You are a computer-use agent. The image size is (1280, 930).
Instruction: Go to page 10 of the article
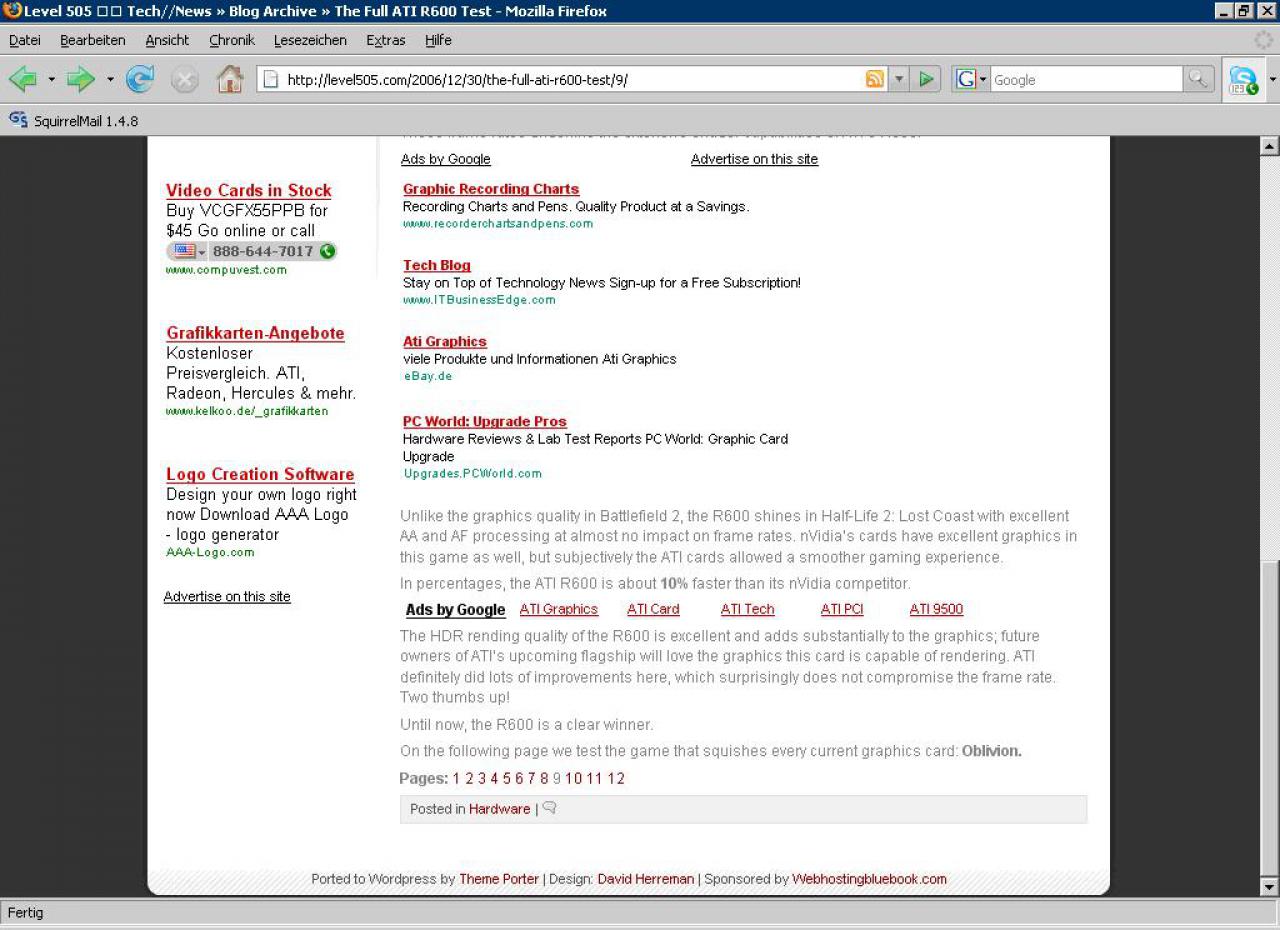coord(574,778)
